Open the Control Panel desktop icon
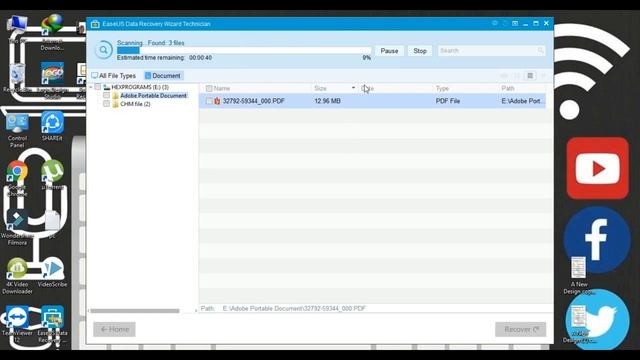The width and height of the screenshot is (640, 360). coord(17,130)
